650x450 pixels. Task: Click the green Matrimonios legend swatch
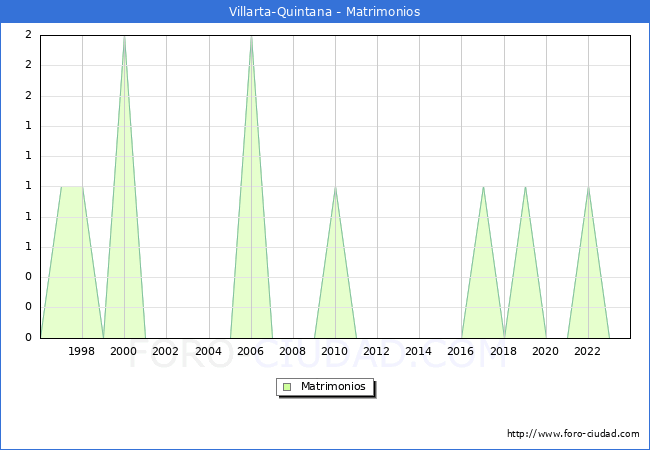pos(287,387)
